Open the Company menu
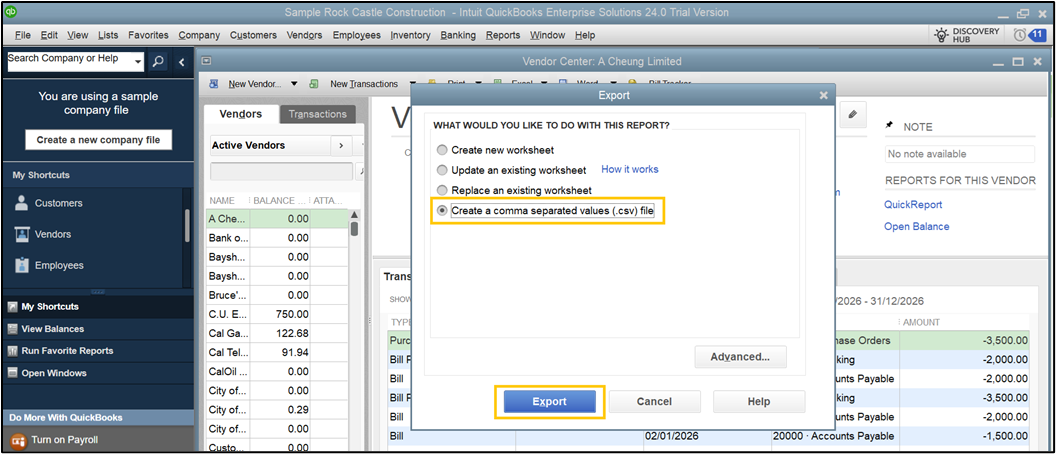The width and height of the screenshot is (1056, 454). pos(199,35)
